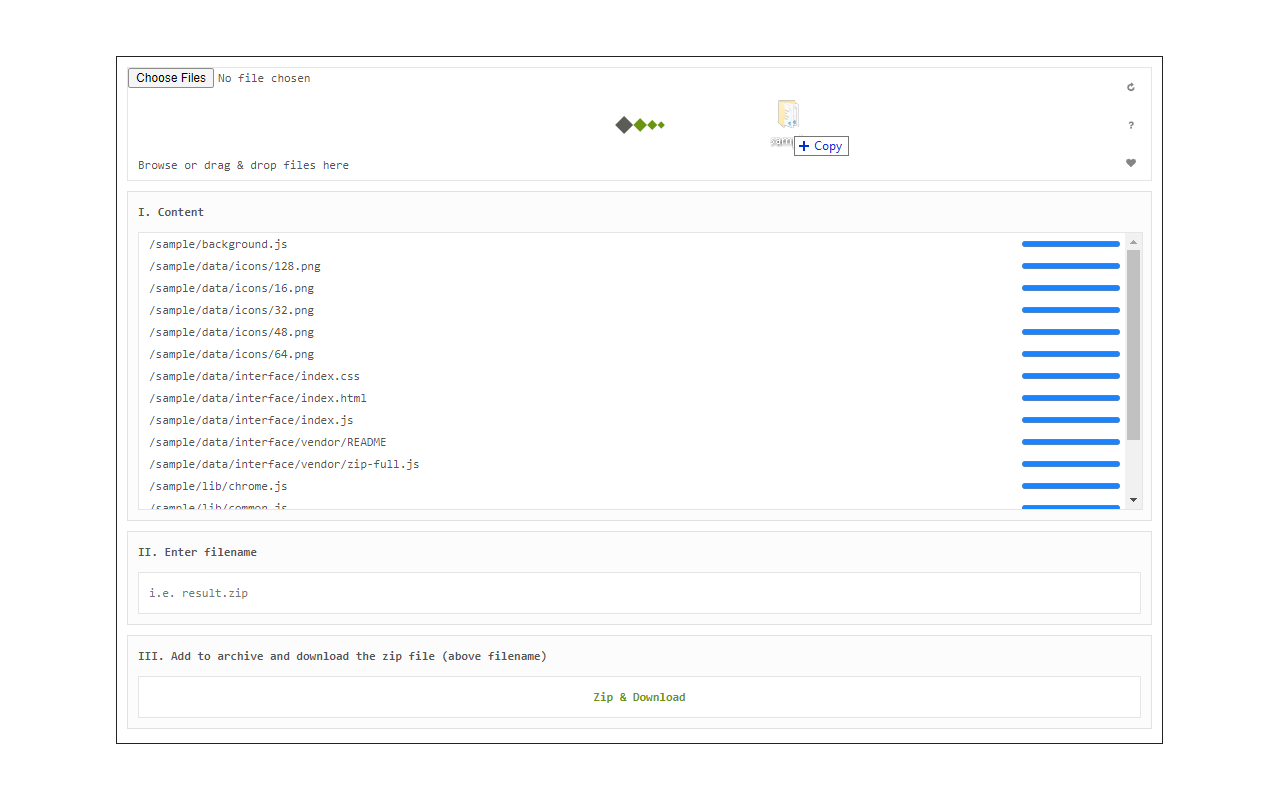Click the reload icon
The width and height of the screenshot is (1280, 800).
pyautogui.click(x=1131, y=87)
